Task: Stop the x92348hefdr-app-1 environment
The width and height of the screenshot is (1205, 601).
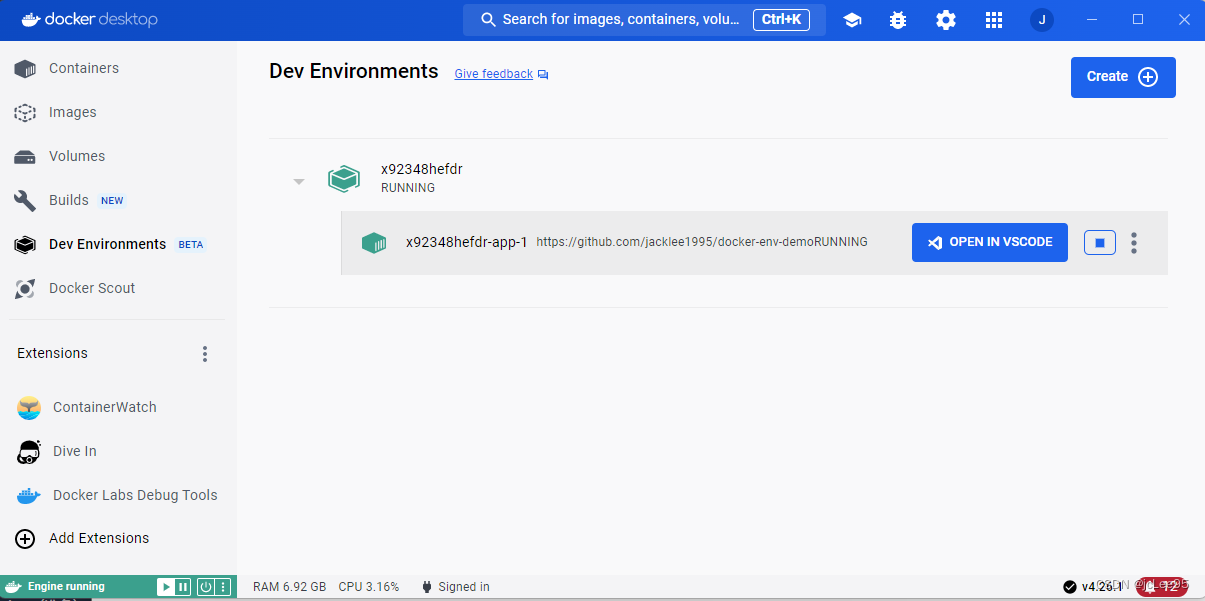Action: coord(1100,242)
